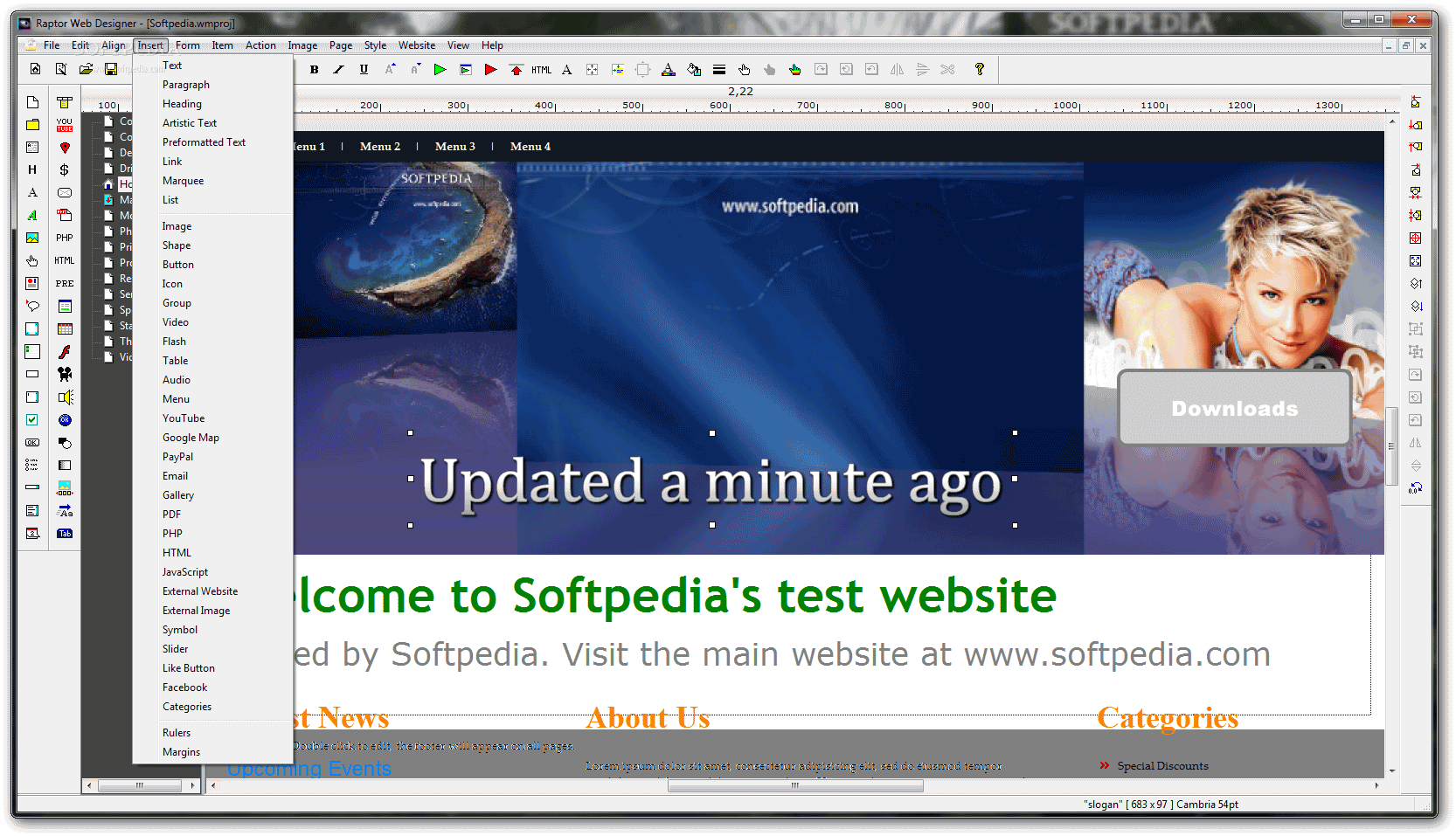Click the 'About Us' heading on canvas
Screen dimensions: 1456x836
(648, 718)
